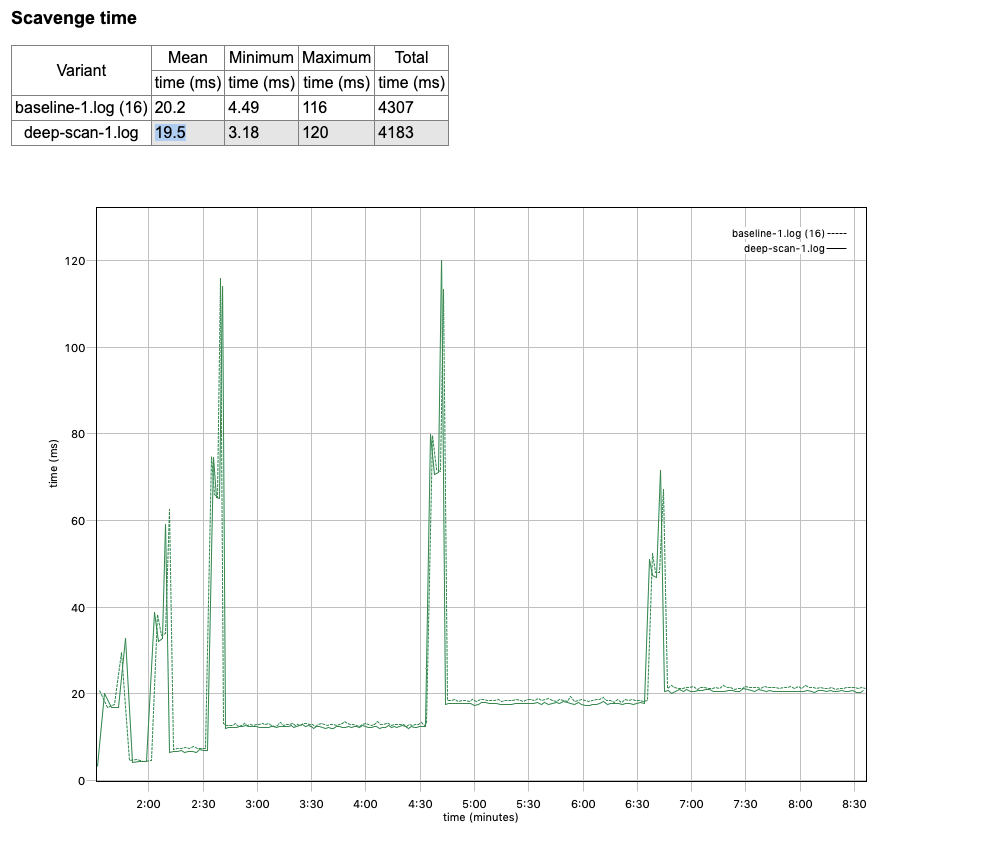Select the 'deep-scan-1.log' row label
Viewport: 983px width, 842px height.
pyautogui.click(x=81, y=133)
